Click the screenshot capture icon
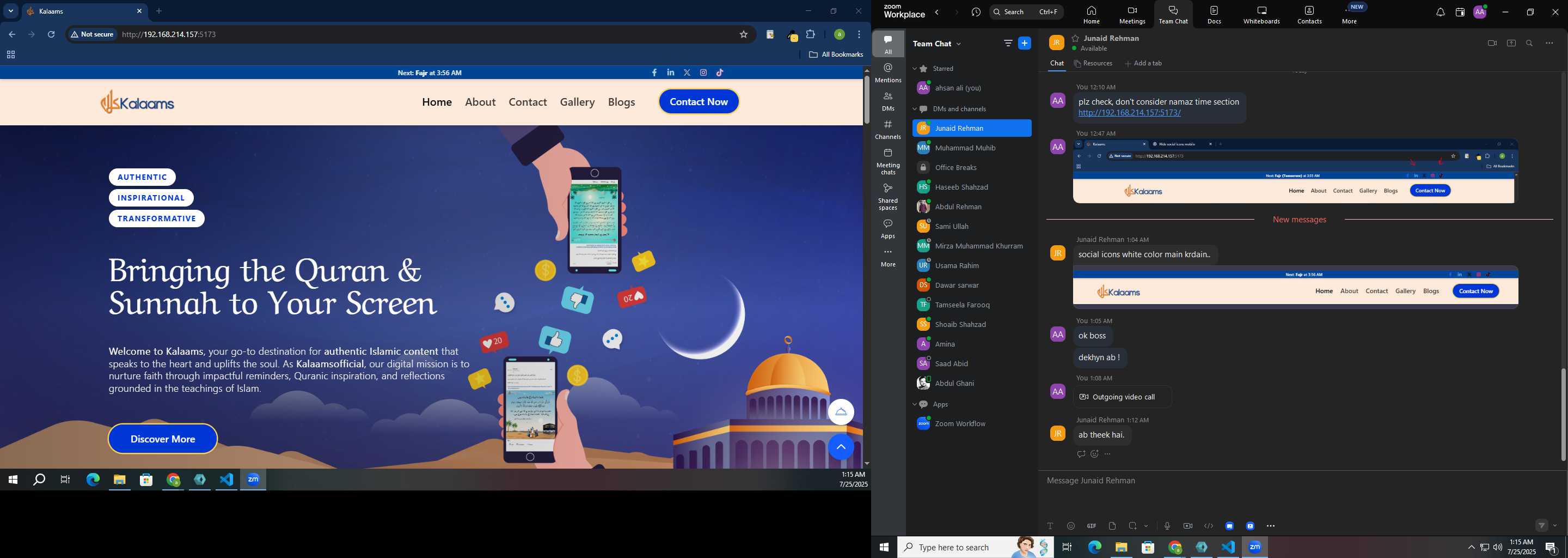The image size is (1568, 558). 1133,526
